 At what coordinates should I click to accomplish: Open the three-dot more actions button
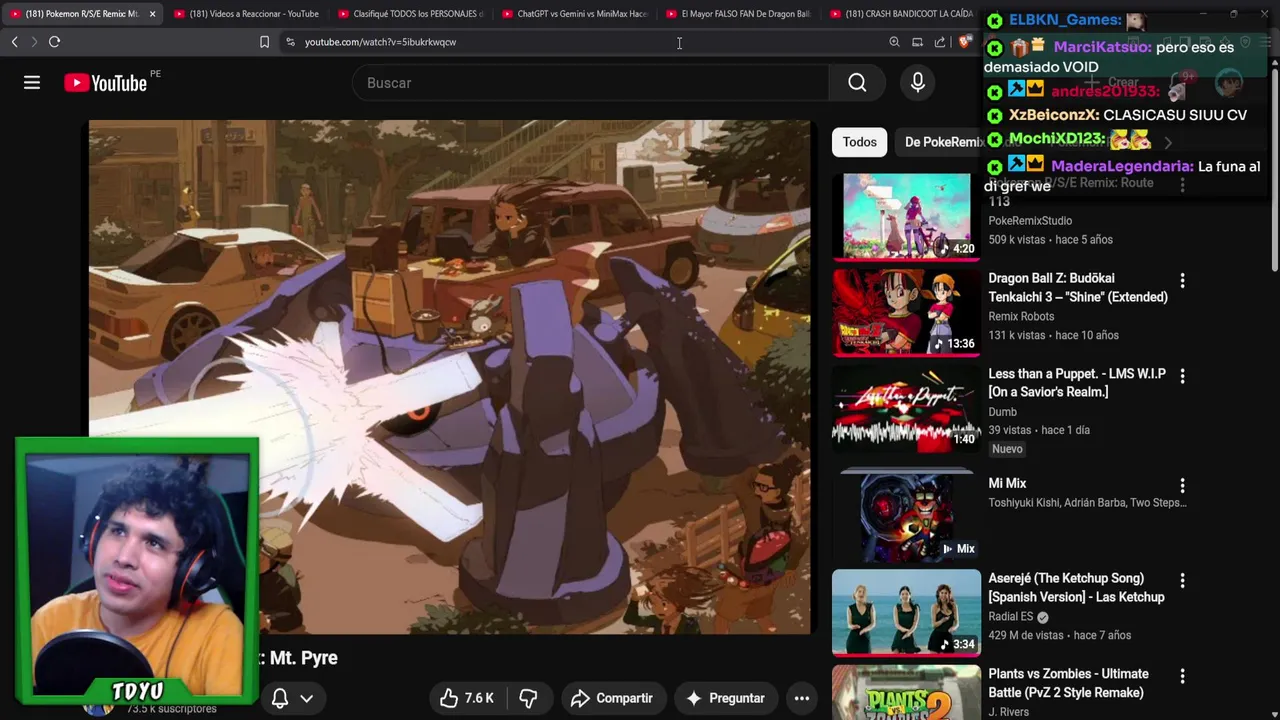click(x=802, y=698)
